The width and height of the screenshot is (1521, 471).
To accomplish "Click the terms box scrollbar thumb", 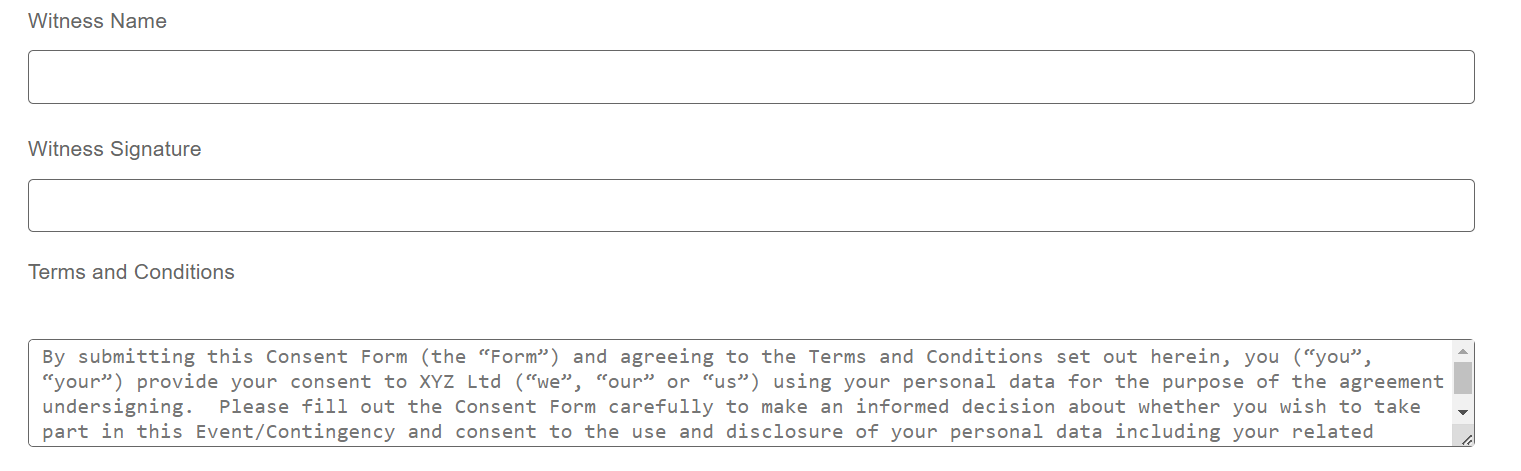I will pos(1463,379).
